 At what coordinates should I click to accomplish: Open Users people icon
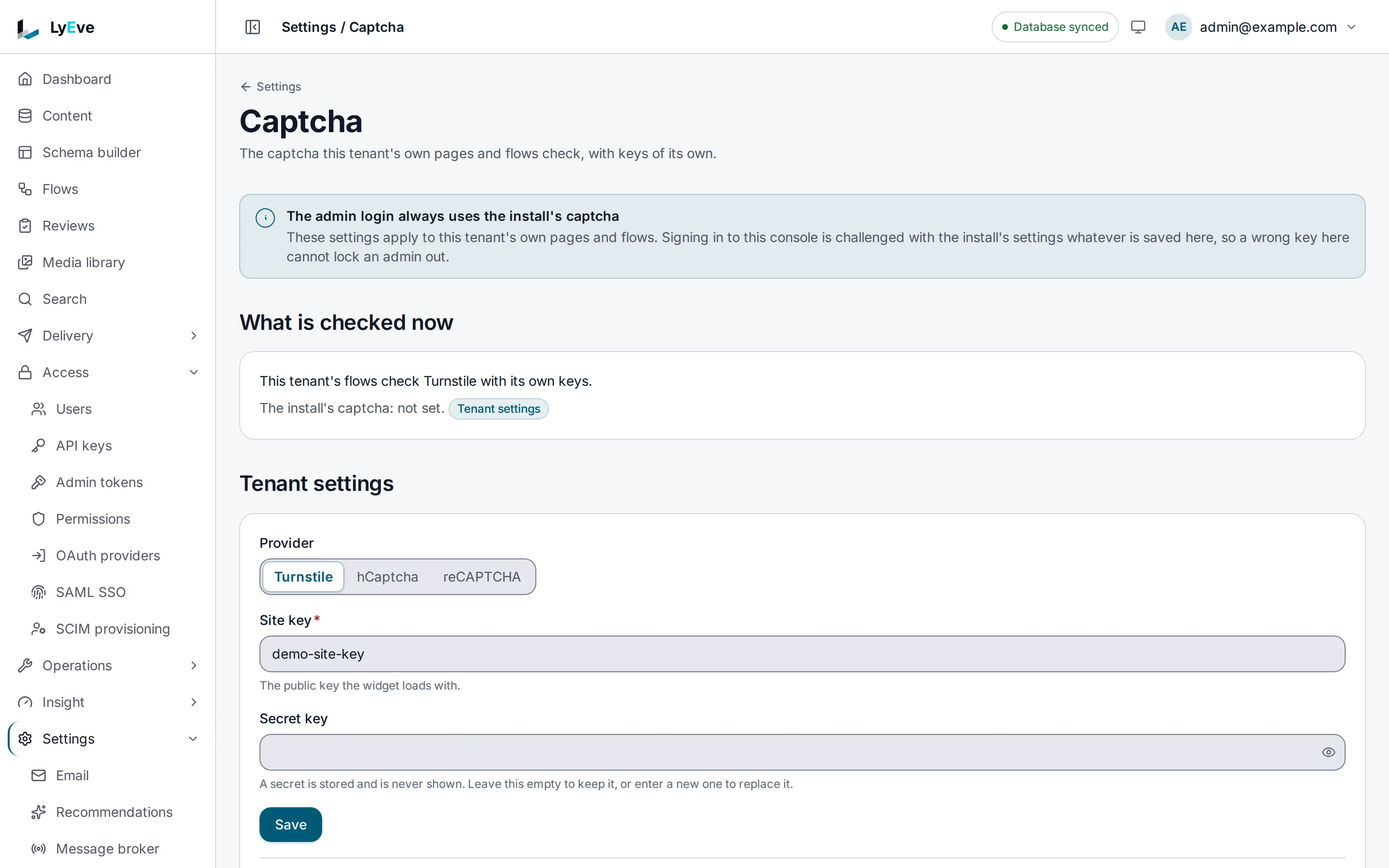click(x=39, y=409)
